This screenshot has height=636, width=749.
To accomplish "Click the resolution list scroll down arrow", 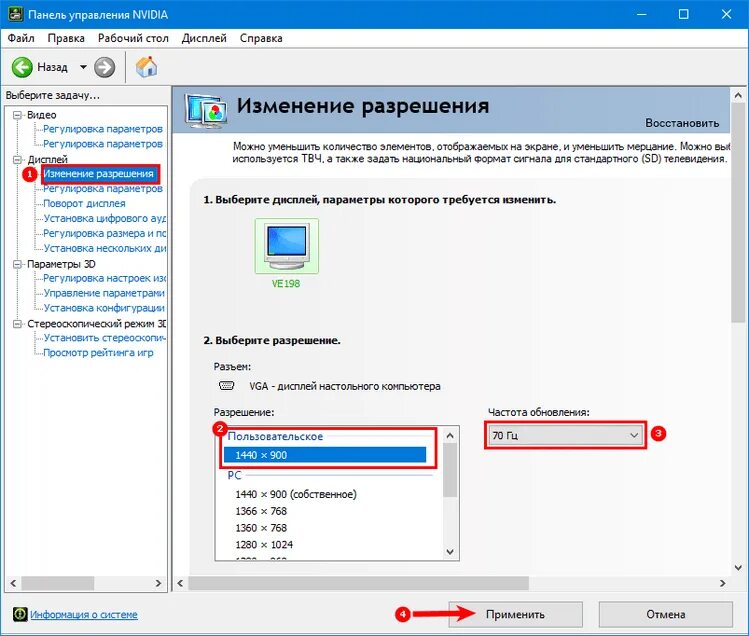I will point(450,552).
